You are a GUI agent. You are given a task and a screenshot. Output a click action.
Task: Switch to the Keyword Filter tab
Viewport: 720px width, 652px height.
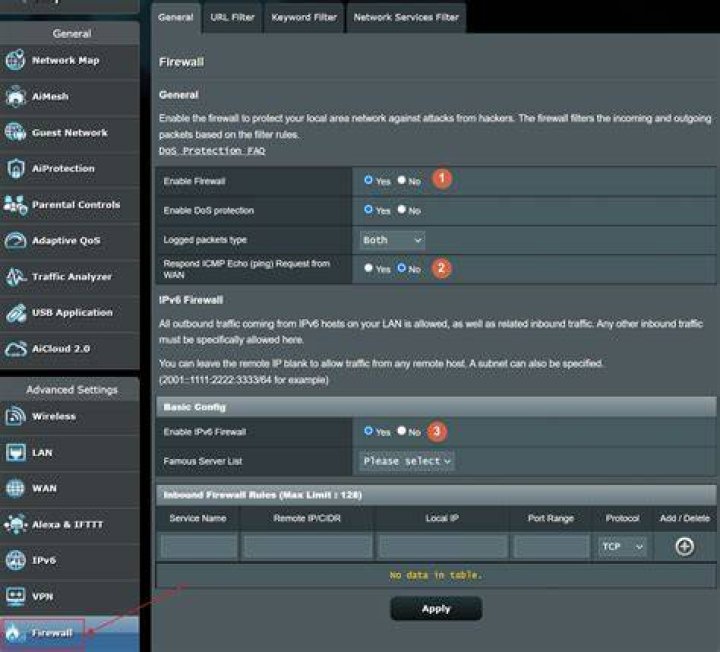pyautogui.click(x=304, y=17)
